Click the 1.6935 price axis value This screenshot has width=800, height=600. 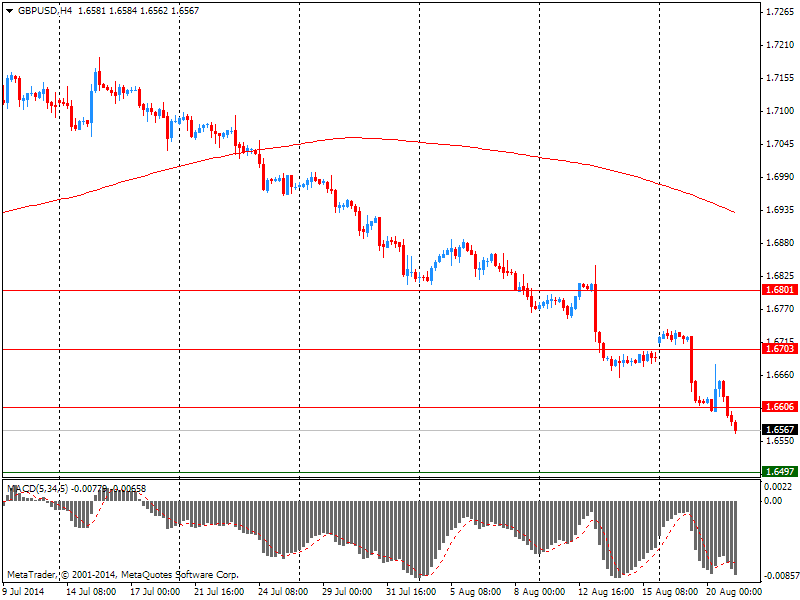780,210
